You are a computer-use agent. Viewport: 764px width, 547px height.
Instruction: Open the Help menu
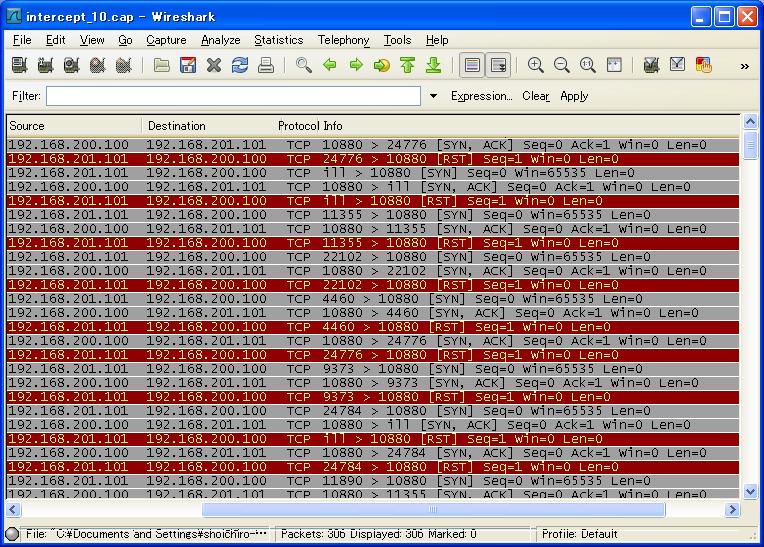click(437, 40)
